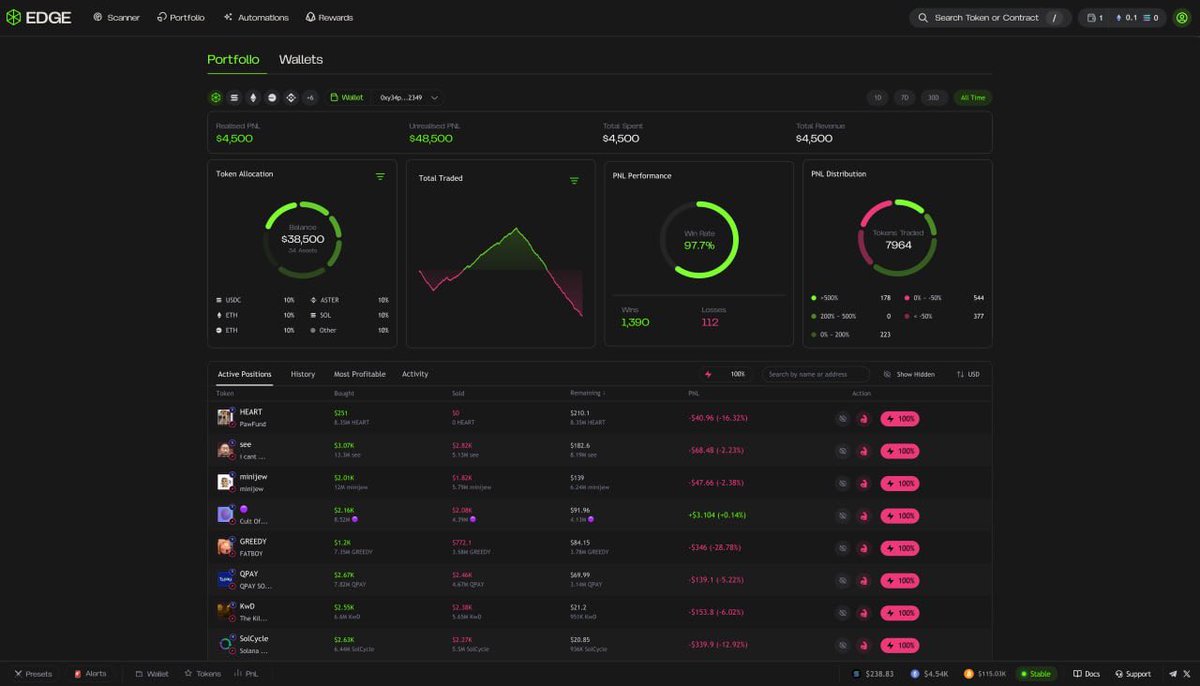Viewport: 1200px width, 686px height.
Task: Expand the +6 chains filter
Action: pos(310,97)
